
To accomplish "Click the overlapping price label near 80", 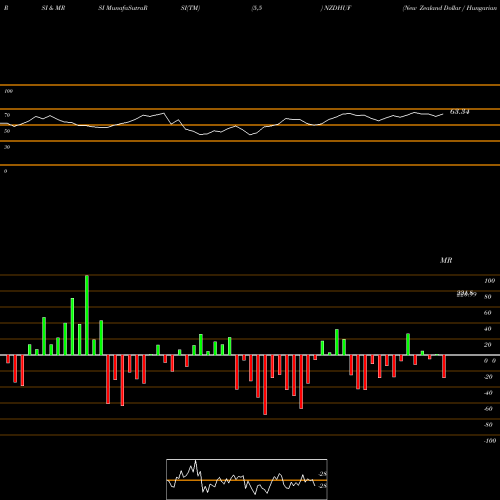I will [466, 294].
